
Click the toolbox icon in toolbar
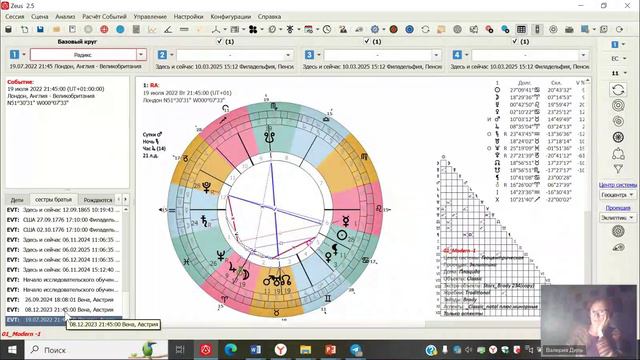569,29
